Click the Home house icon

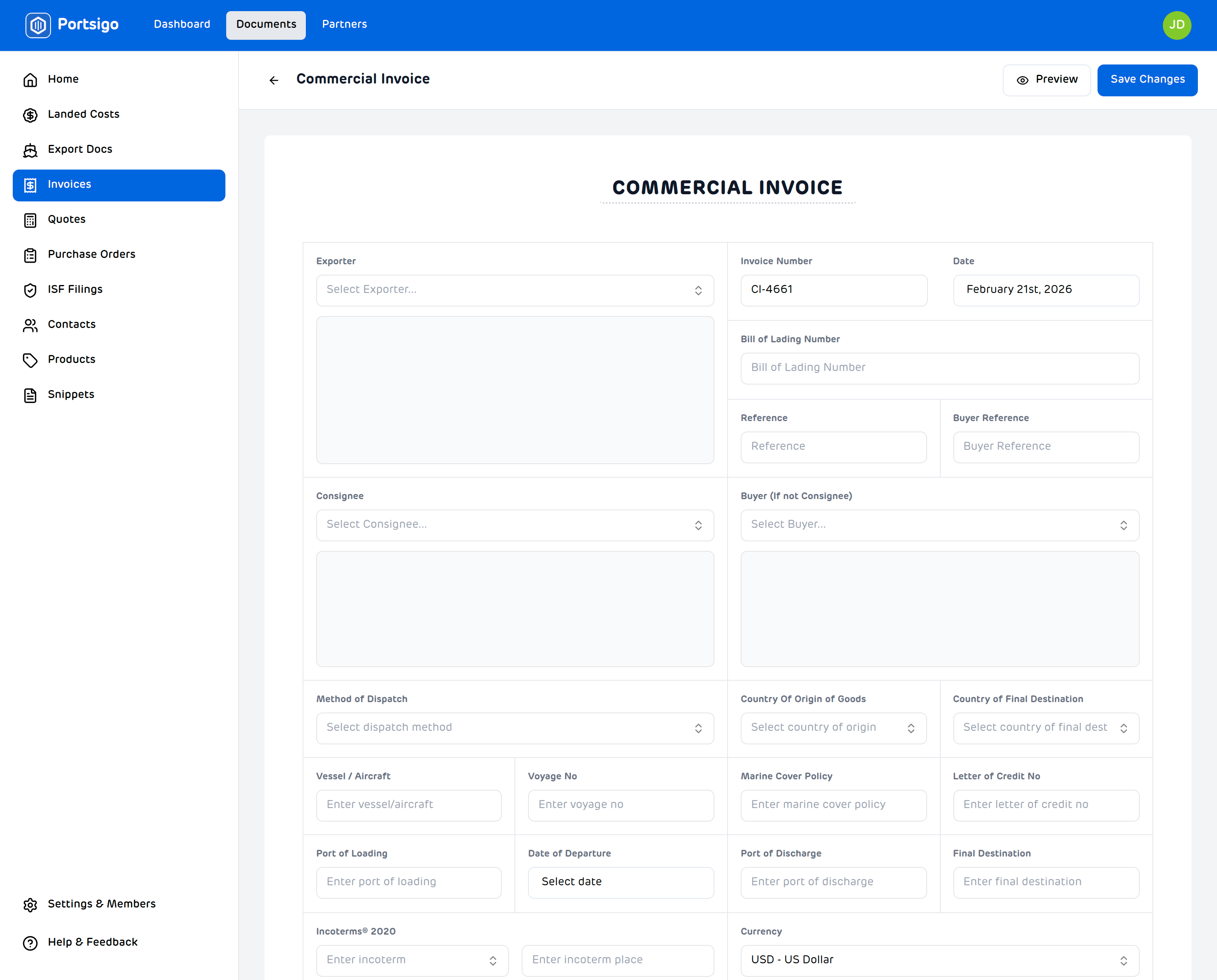(31, 80)
